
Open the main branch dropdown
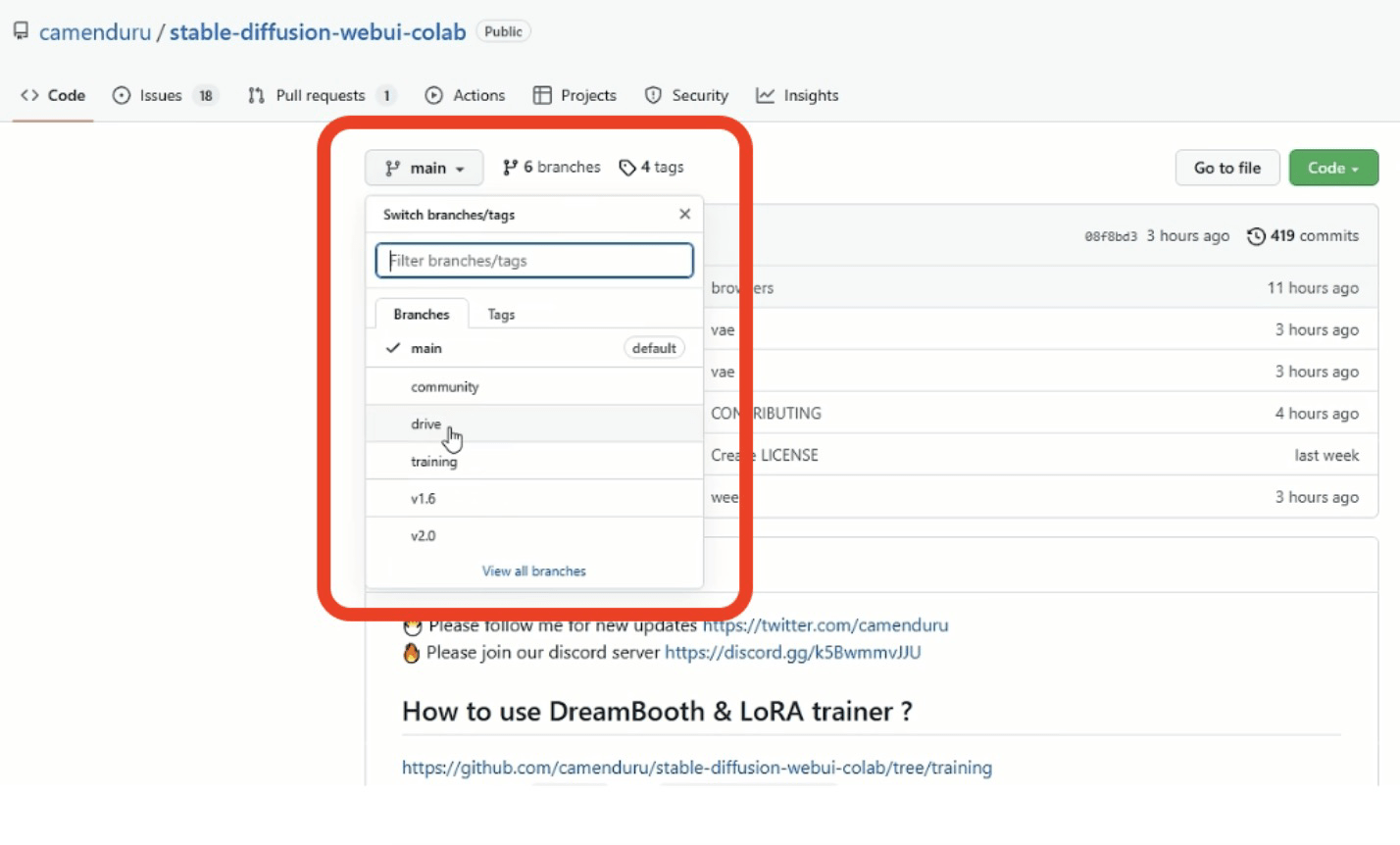point(424,168)
